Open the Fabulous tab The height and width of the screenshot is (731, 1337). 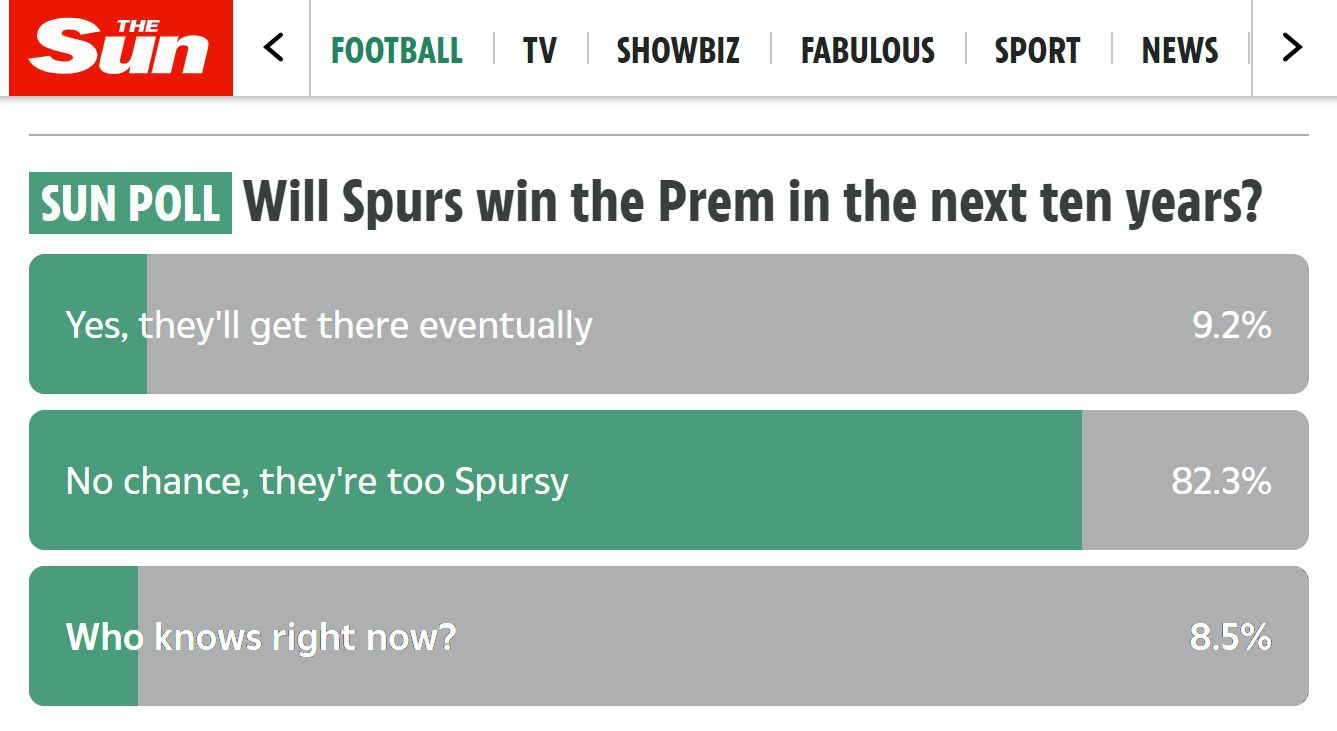point(868,50)
